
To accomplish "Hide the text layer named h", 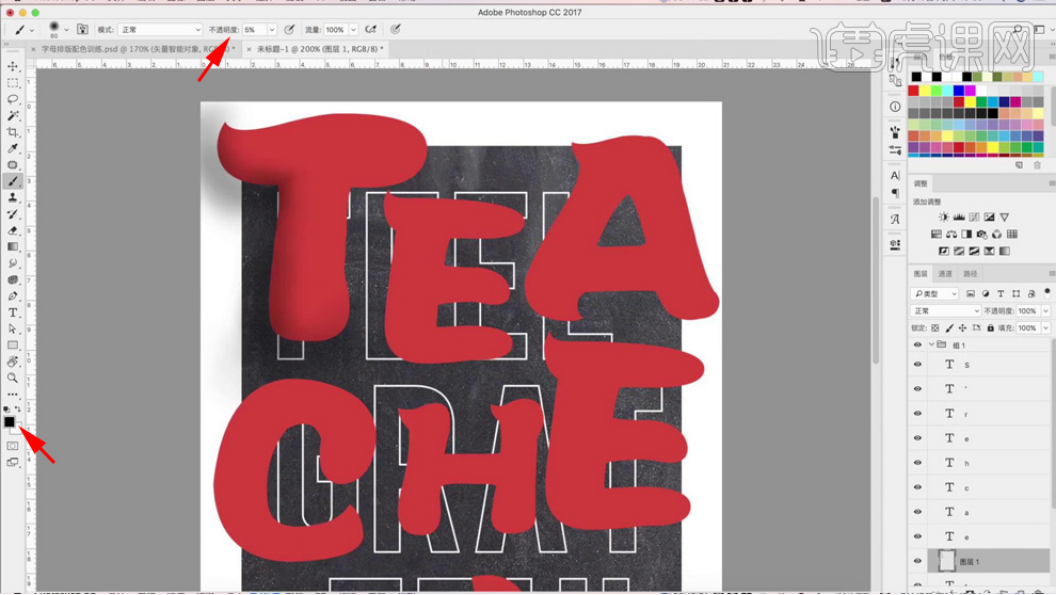I will [917, 463].
